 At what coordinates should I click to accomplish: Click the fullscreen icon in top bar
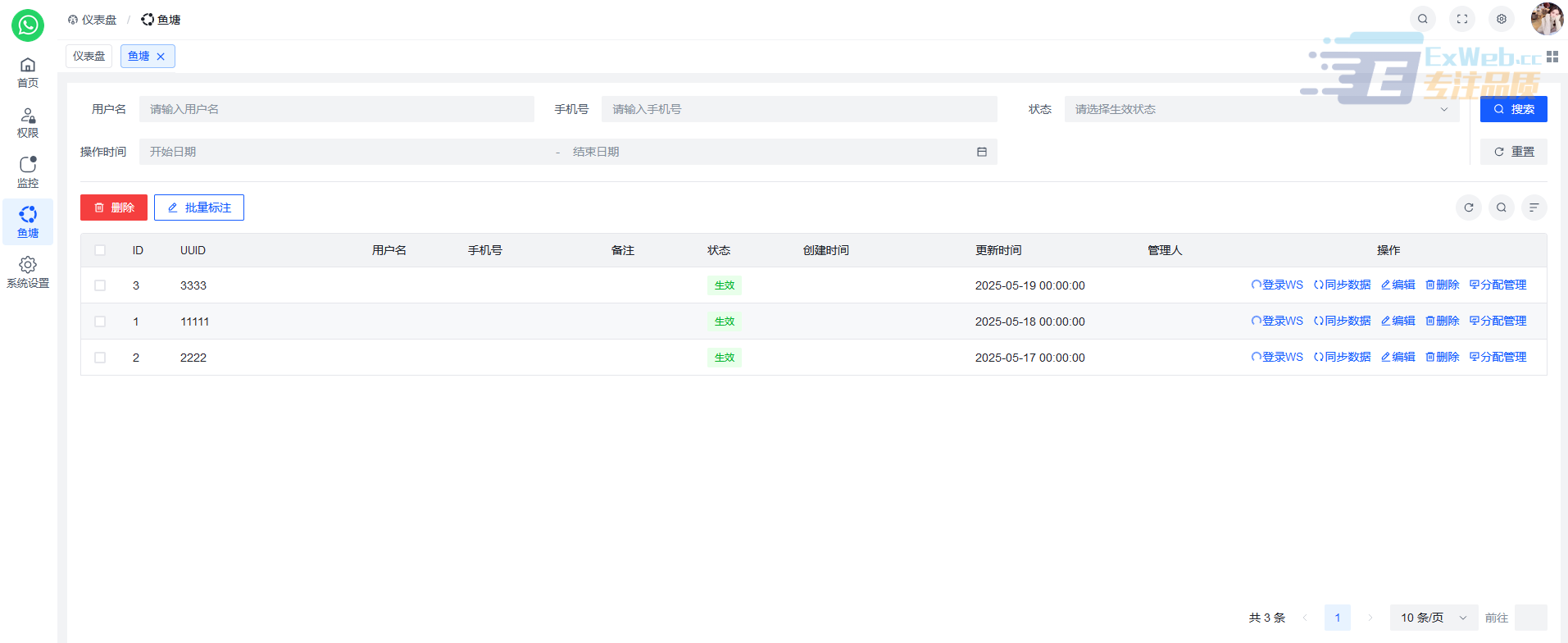coord(1462,19)
